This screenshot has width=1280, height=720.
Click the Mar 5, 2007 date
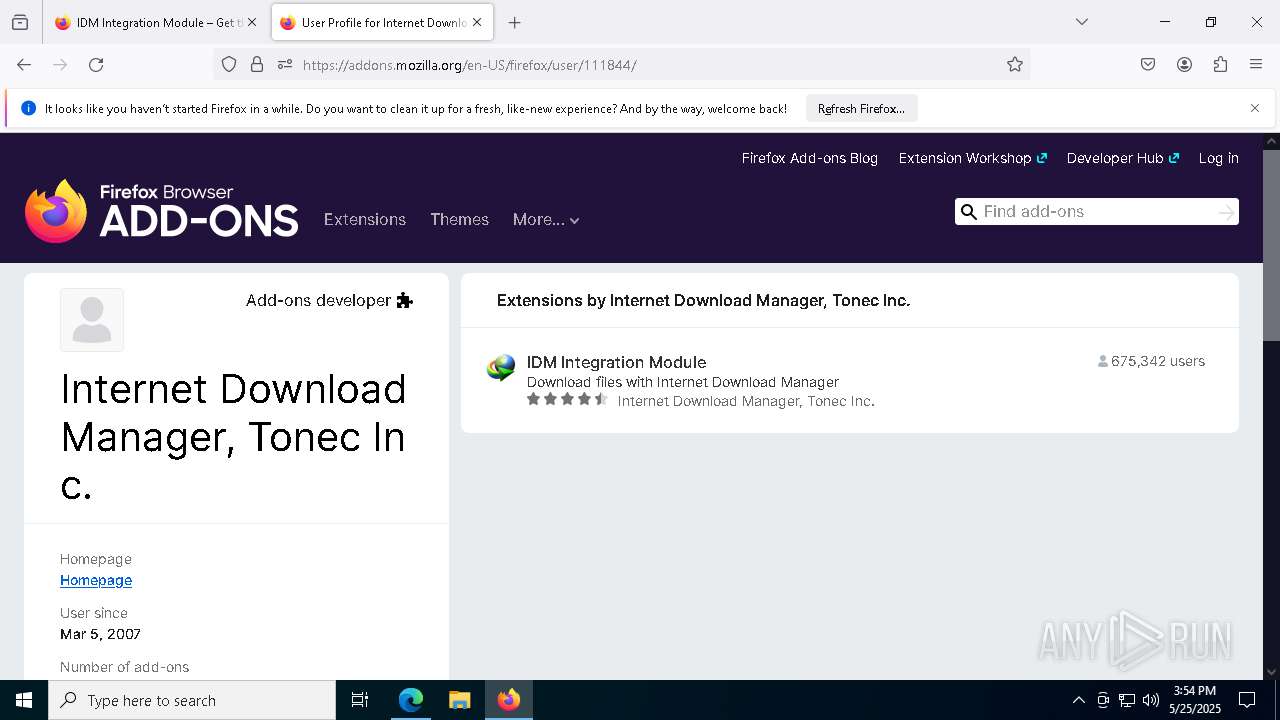click(x=100, y=634)
